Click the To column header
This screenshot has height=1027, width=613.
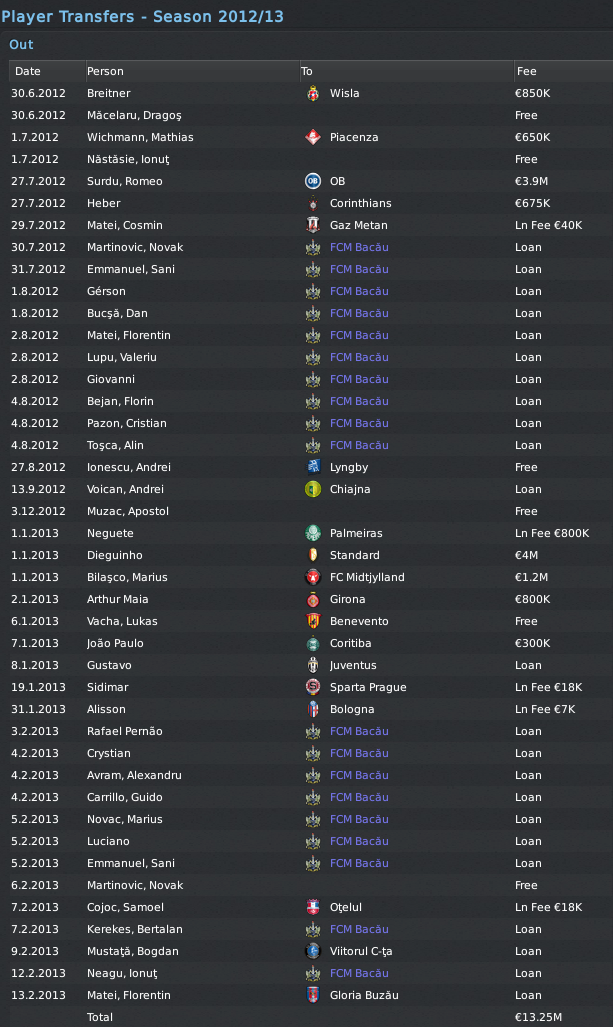pos(307,71)
